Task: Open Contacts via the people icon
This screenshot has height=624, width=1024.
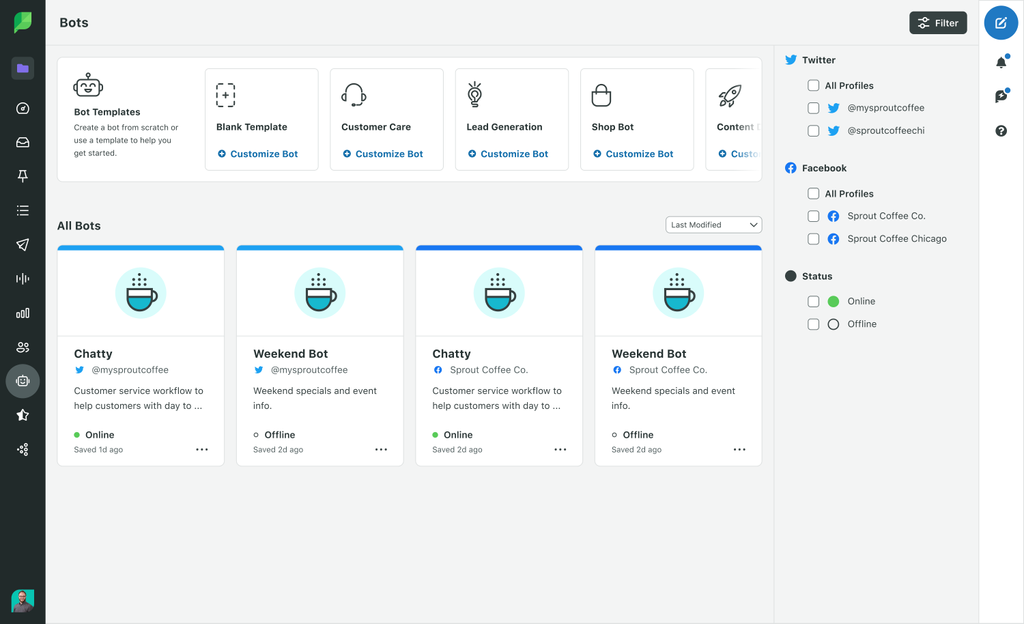Action: (x=22, y=346)
